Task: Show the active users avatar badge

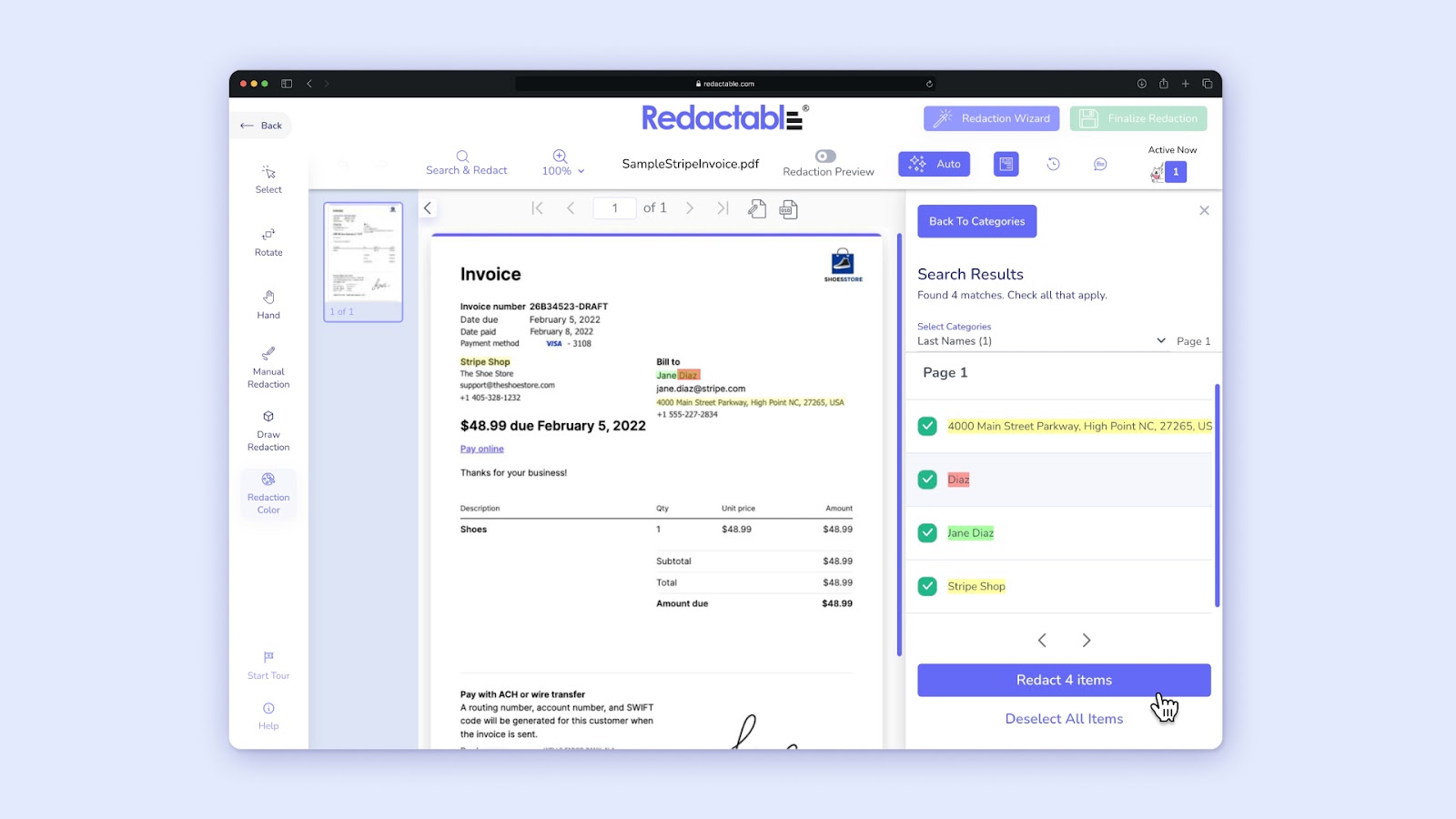Action: [x=1169, y=171]
